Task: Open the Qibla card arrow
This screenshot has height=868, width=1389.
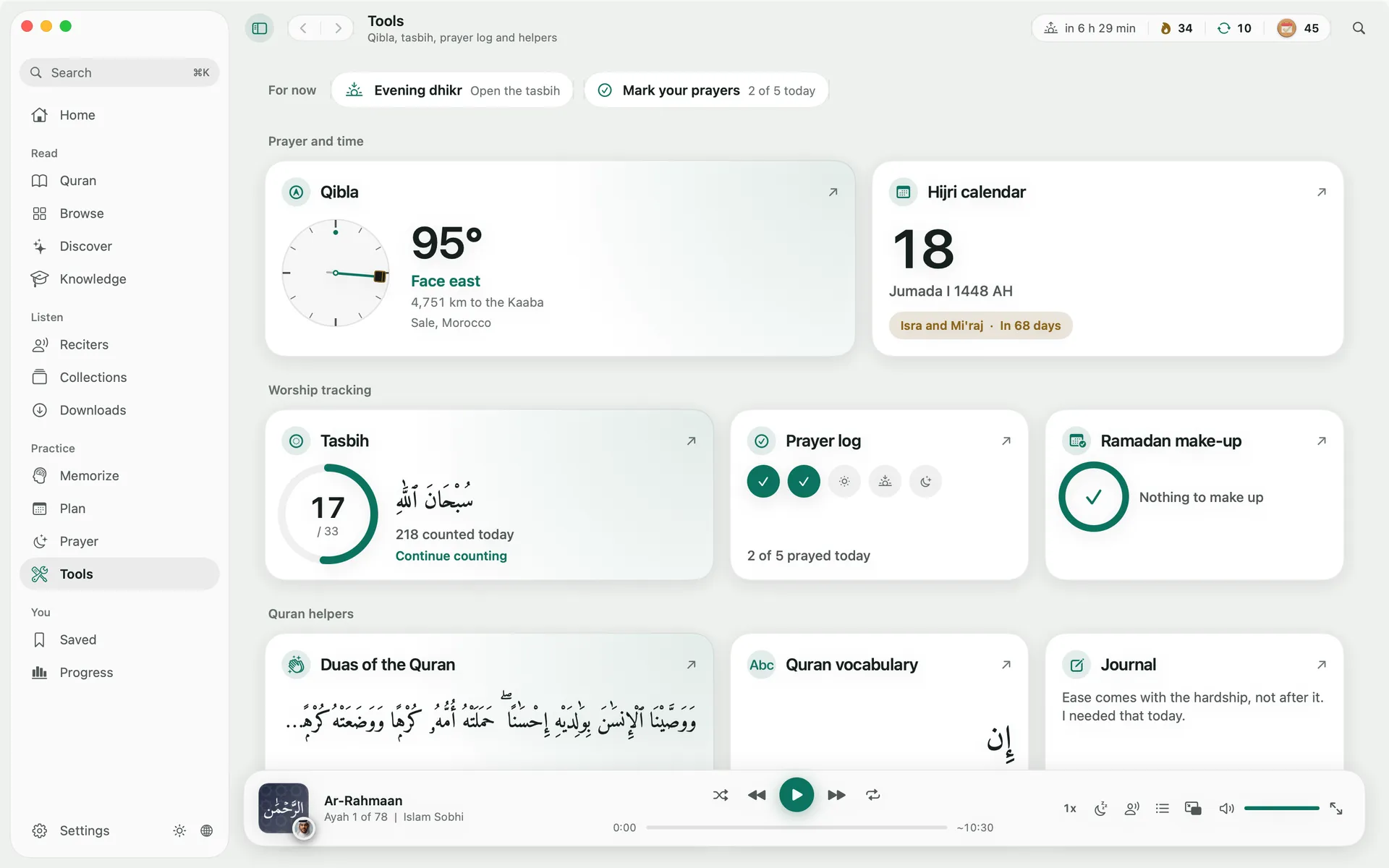Action: pos(833,192)
